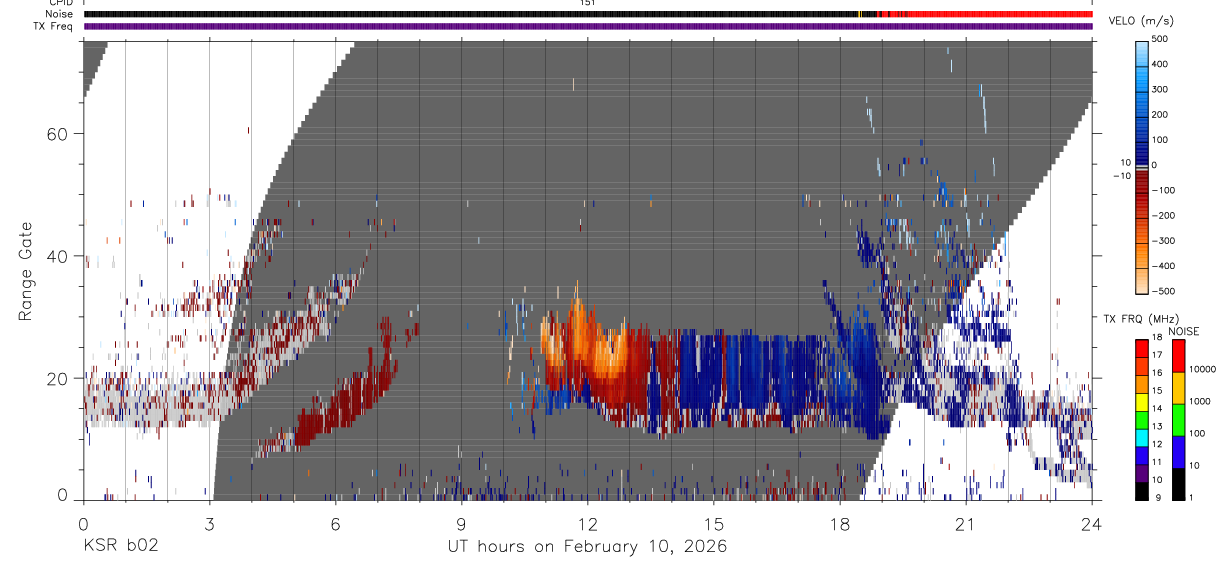Click the noise legend label 1000
1228x567 pixels.
click(x=1199, y=401)
